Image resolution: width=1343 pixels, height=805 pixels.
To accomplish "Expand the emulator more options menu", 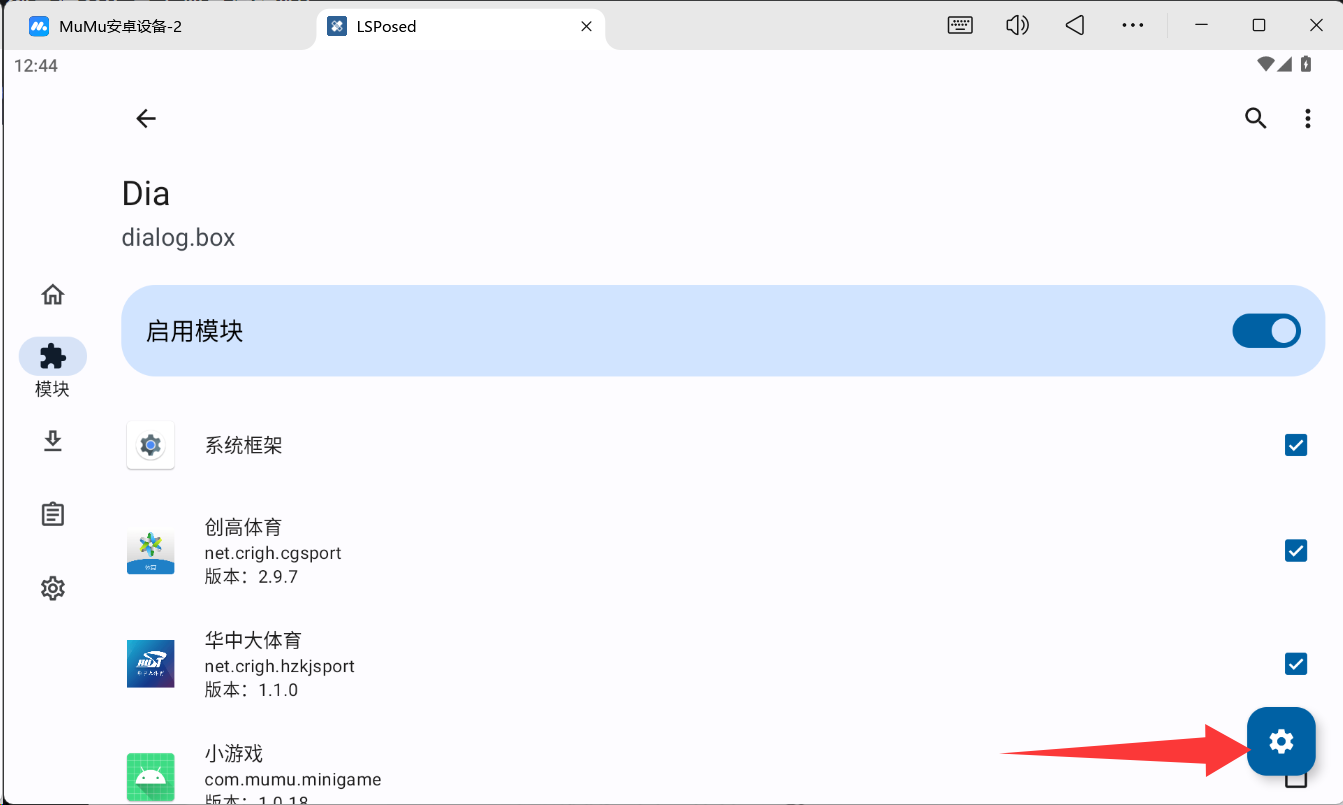I will 1132,26.
